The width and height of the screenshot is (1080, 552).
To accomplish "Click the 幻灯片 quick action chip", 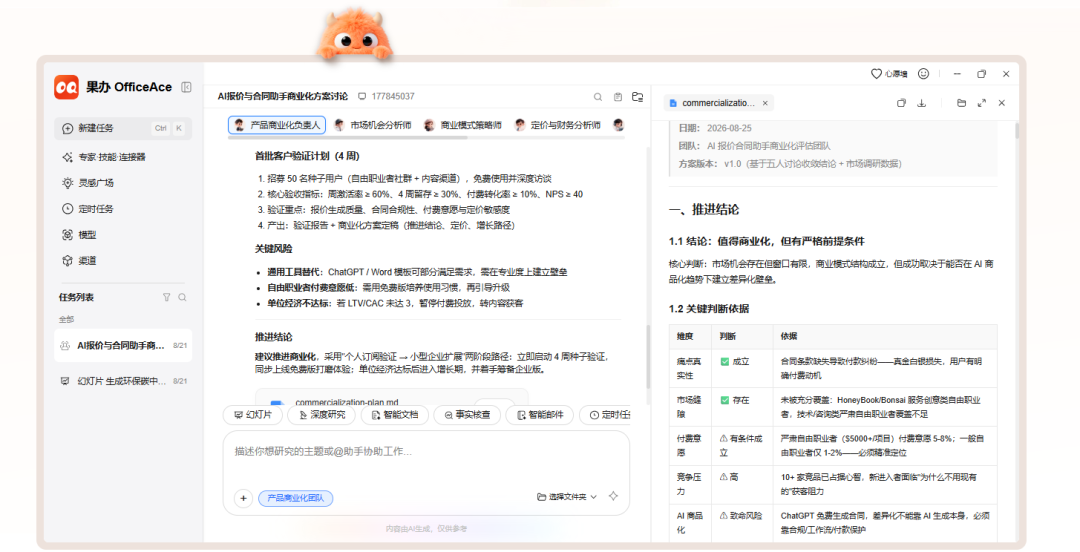I will coord(253,415).
